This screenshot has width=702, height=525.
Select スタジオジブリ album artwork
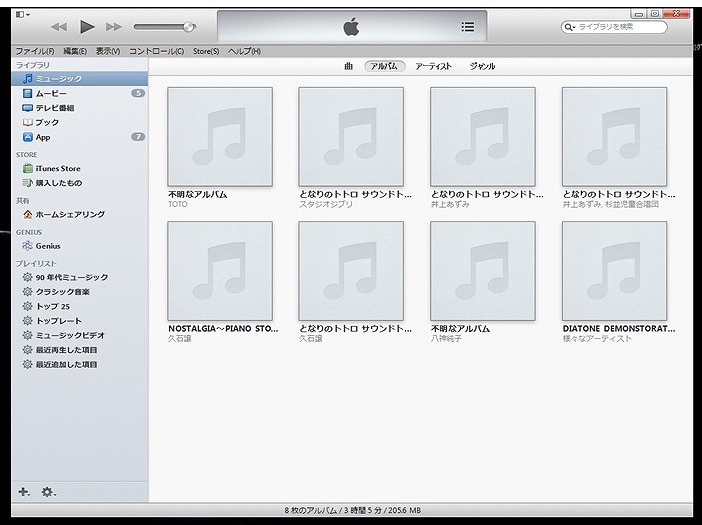pos(351,137)
